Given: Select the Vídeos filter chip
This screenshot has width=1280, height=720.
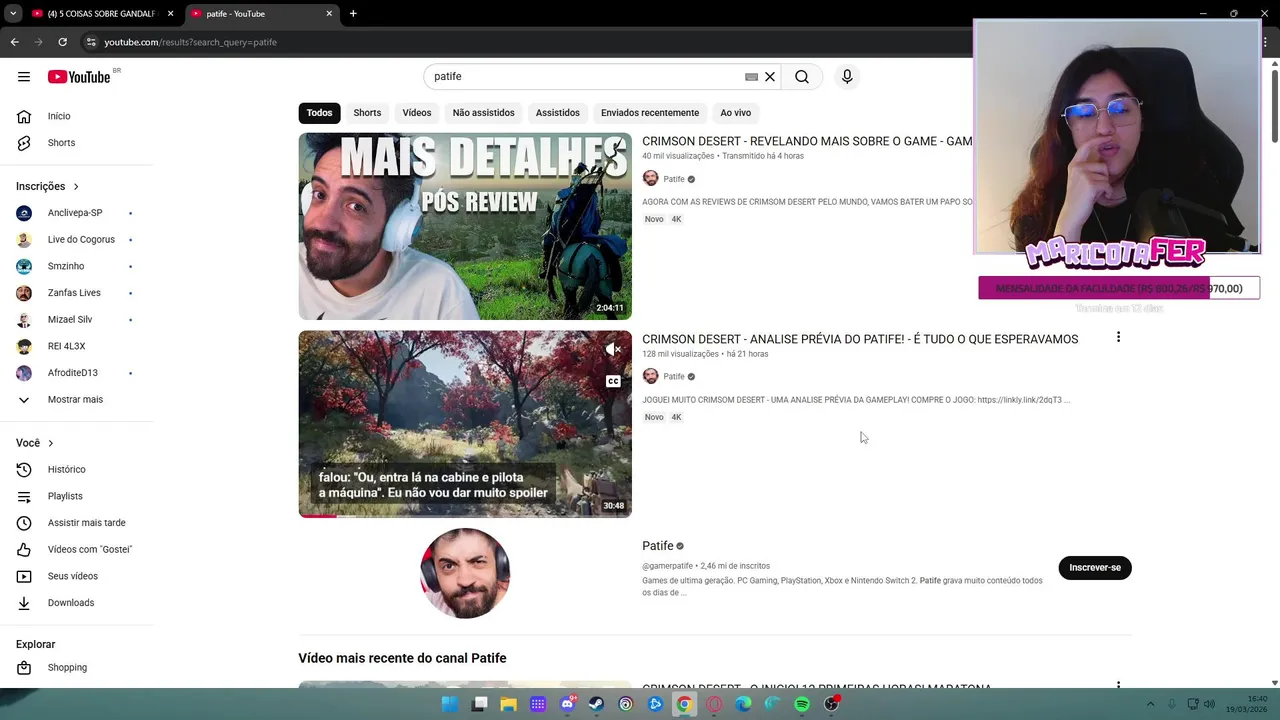Looking at the screenshot, I should [417, 113].
